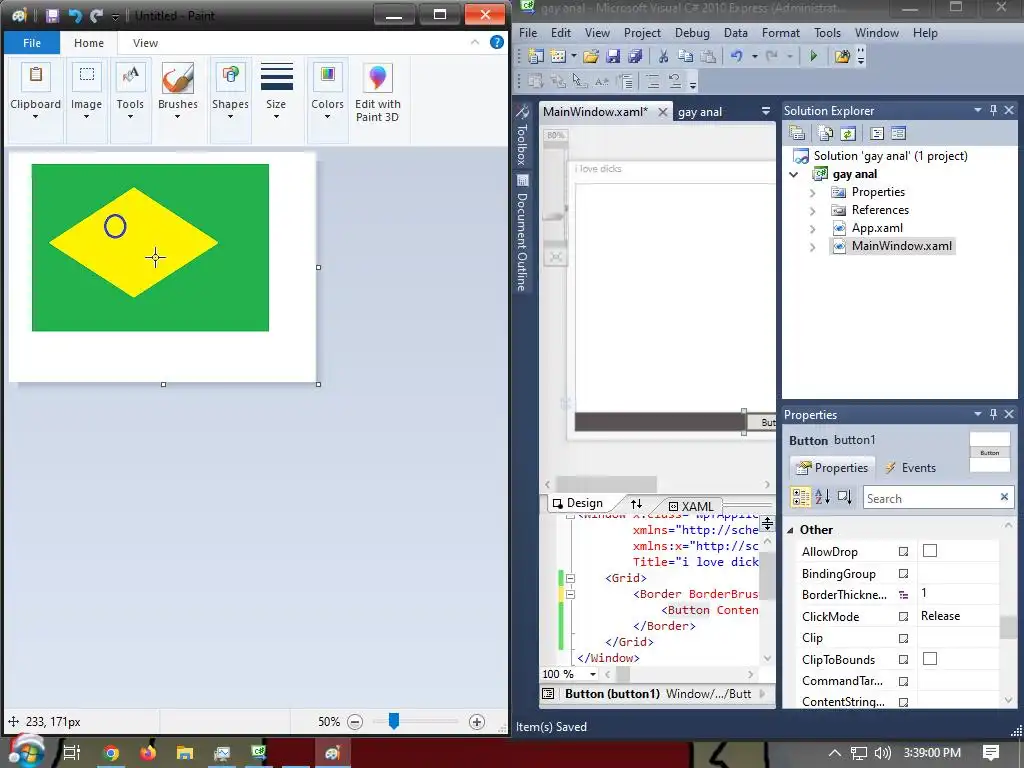The width and height of the screenshot is (1024, 768).
Task: Expand the References node in Solution Explorer
Action: pyautogui.click(x=812, y=211)
